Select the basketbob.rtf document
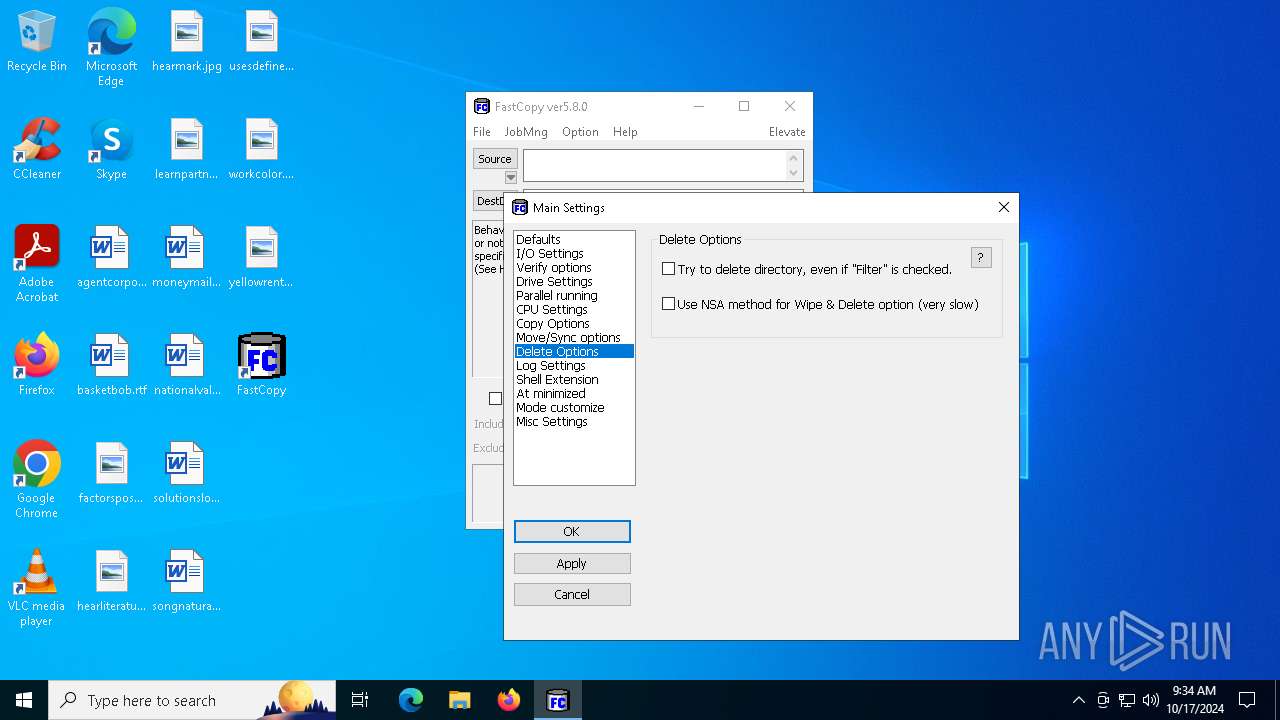 (111, 366)
